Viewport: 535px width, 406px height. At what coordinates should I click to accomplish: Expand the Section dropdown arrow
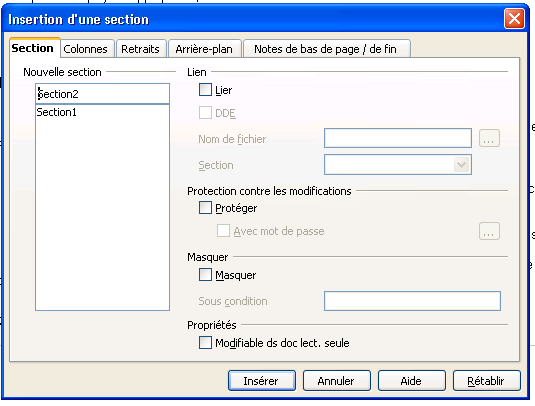coord(462,165)
